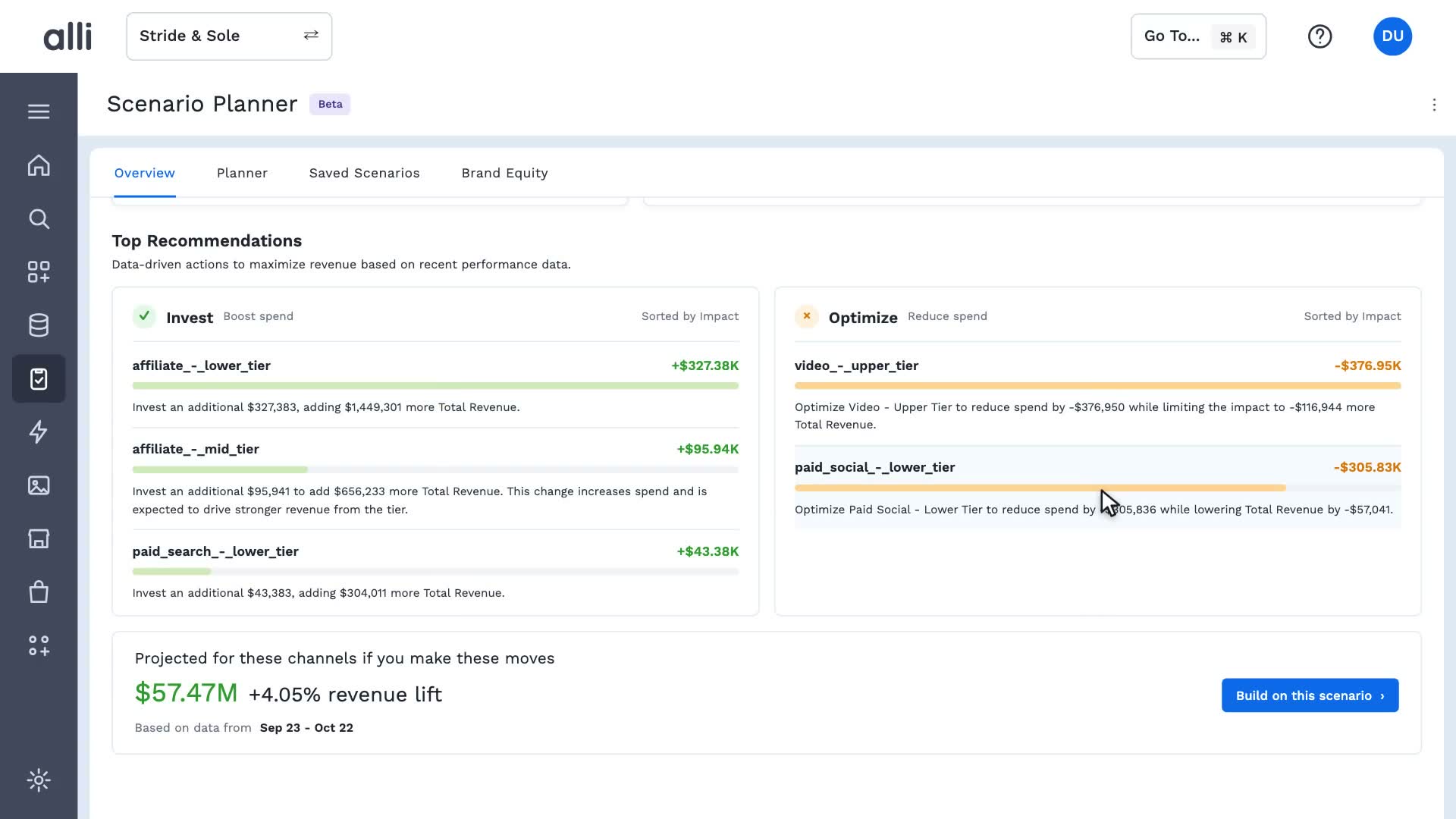The height and width of the screenshot is (819, 1456).
Task: Click the +$43.38K value
Action: pyautogui.click(x=708, y=551)
